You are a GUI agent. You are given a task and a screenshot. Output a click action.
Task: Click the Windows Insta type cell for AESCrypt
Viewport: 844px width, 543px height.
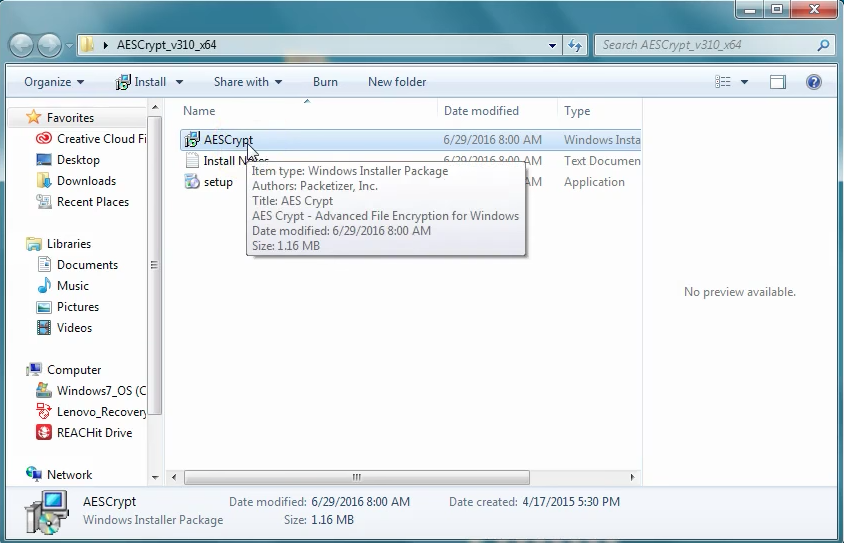602,140
